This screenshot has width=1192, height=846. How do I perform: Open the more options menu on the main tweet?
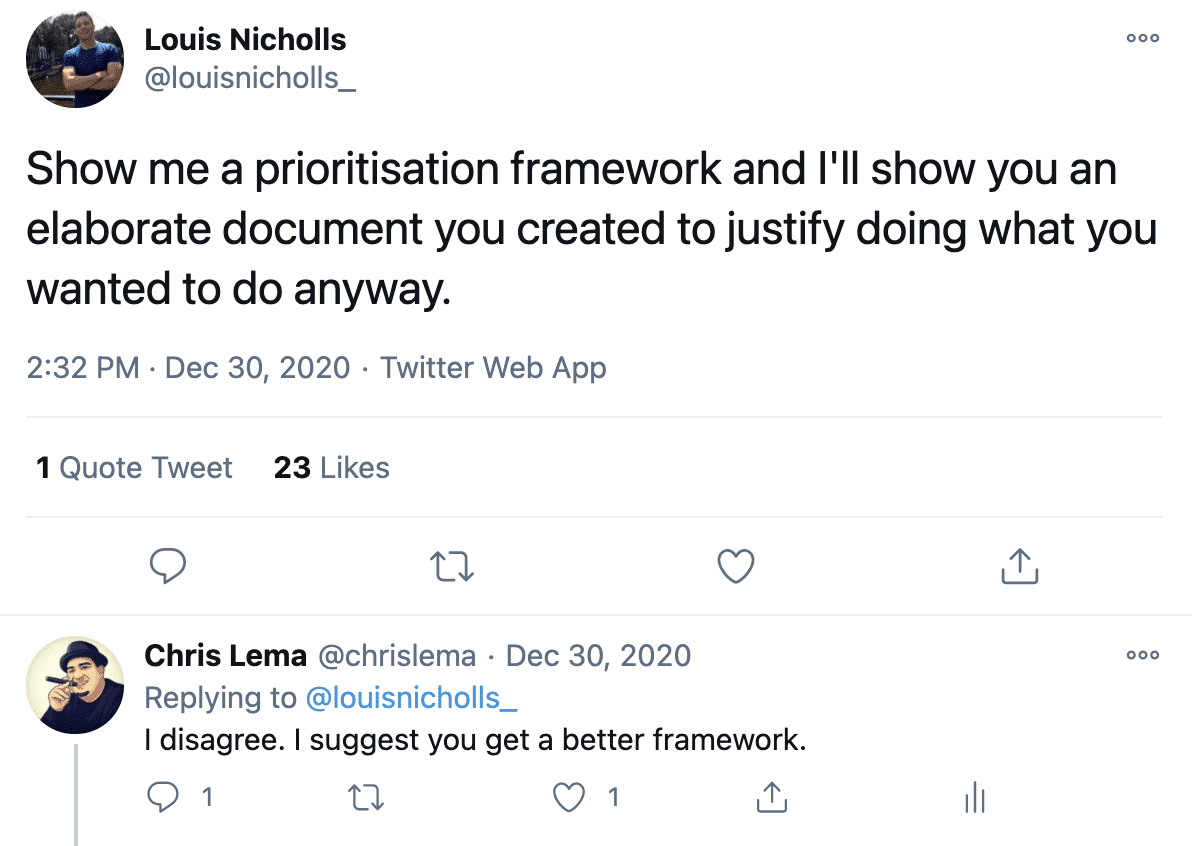click(1141, 38)
